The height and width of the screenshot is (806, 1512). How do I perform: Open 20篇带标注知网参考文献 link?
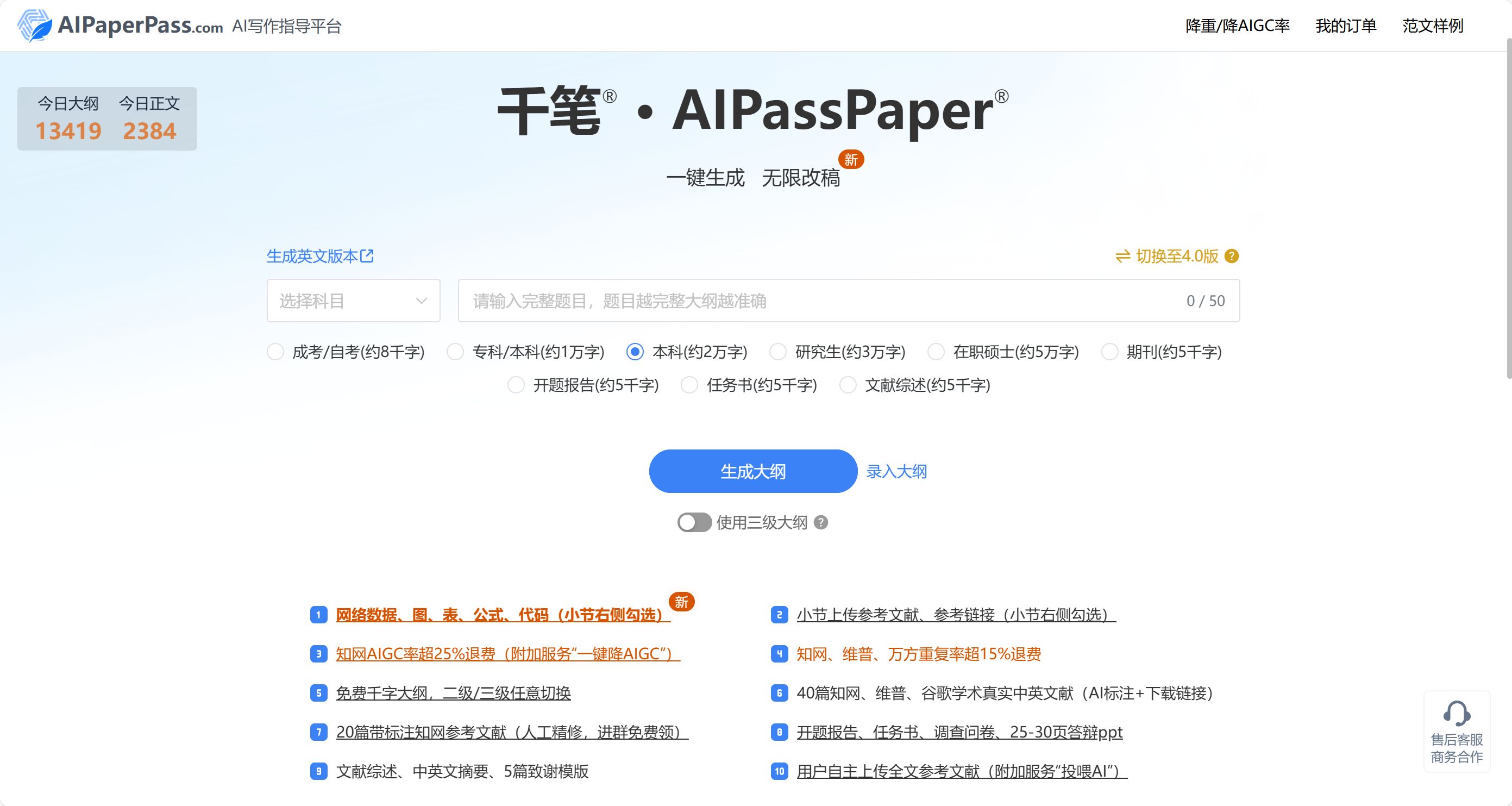click(x=512, y=732)
